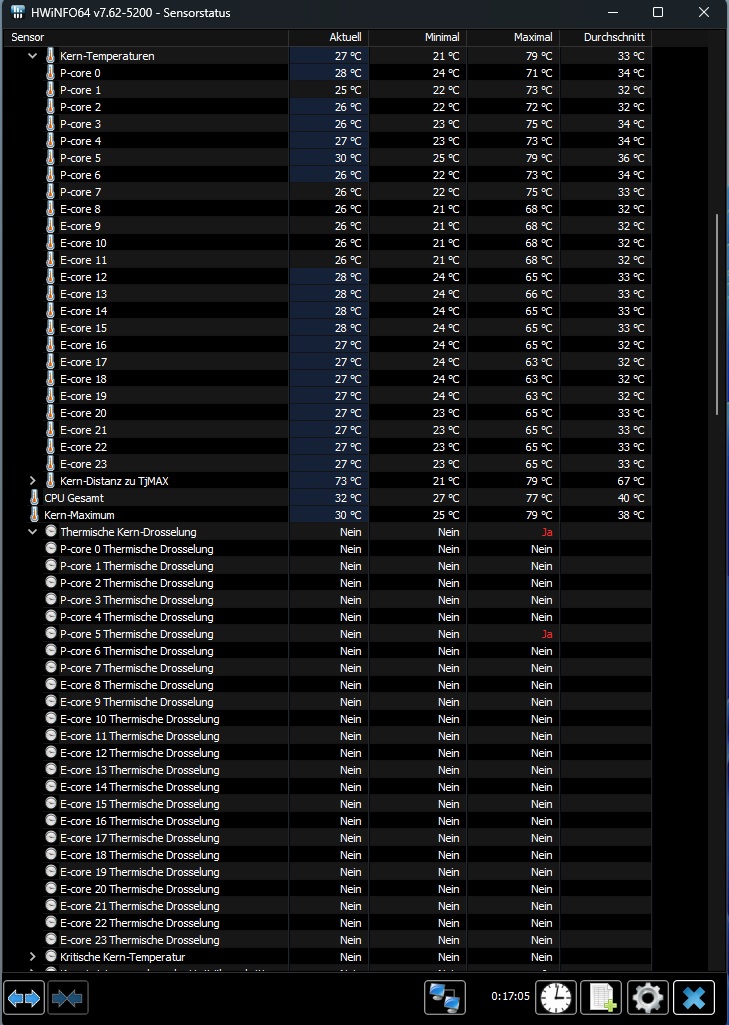
Task: Click round icon of E-core 12 Thermische Drosselung
Action: point(51,752)
